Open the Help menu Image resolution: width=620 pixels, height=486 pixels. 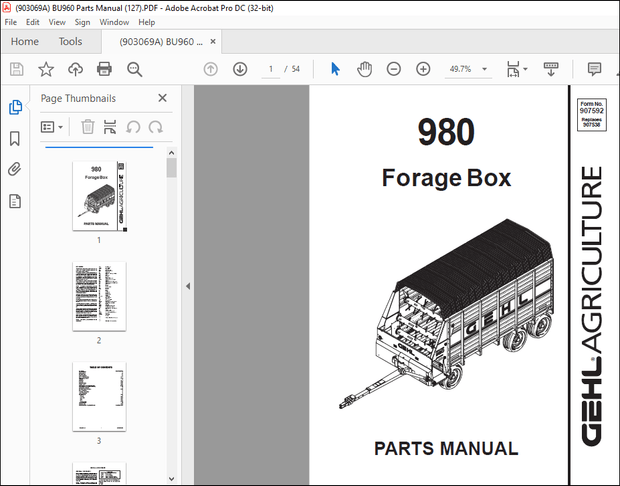[x=146, y=22]
